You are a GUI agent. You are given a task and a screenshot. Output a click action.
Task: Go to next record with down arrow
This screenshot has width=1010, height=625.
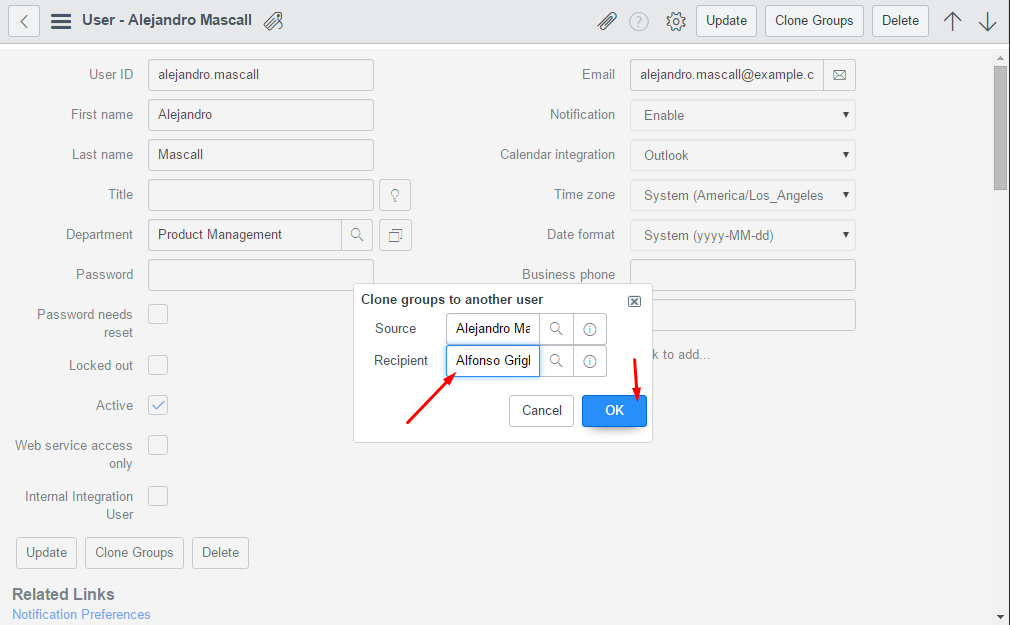[988, 21]
